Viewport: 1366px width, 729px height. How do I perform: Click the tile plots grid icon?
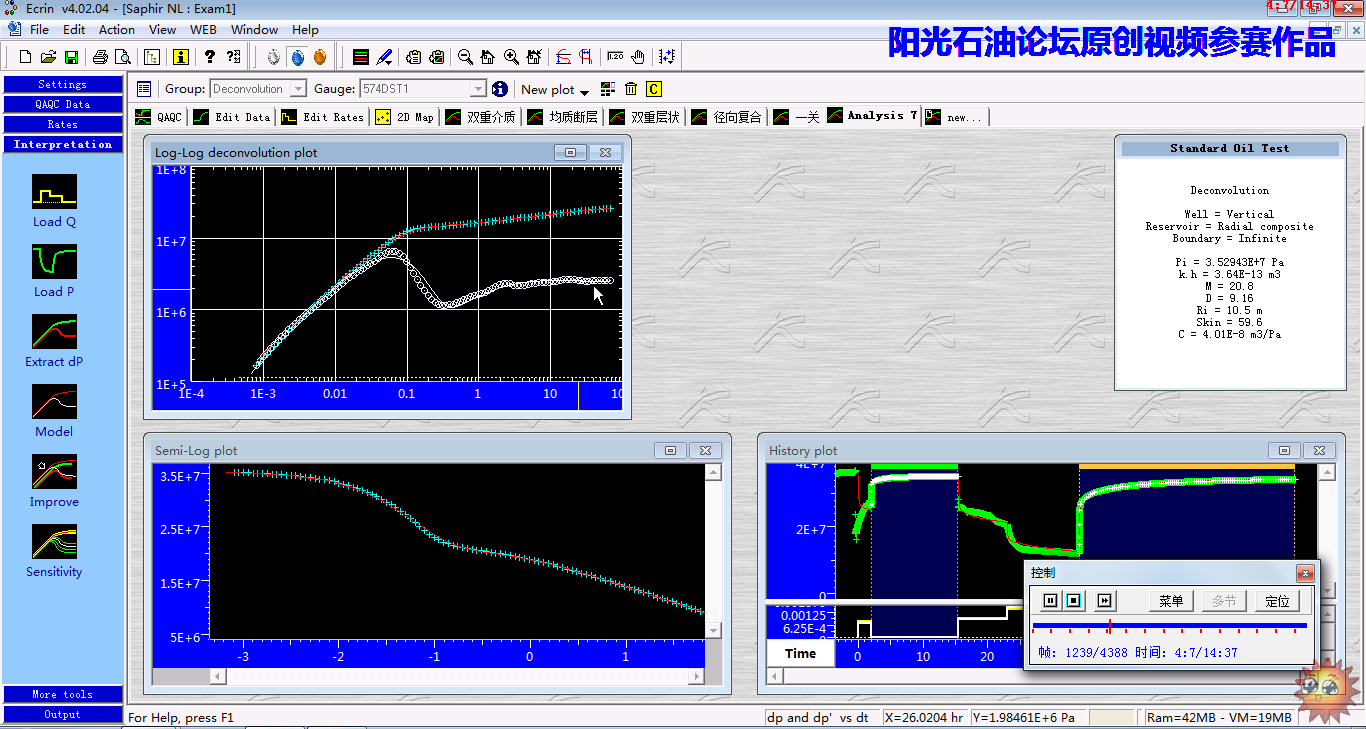point(608,89)
